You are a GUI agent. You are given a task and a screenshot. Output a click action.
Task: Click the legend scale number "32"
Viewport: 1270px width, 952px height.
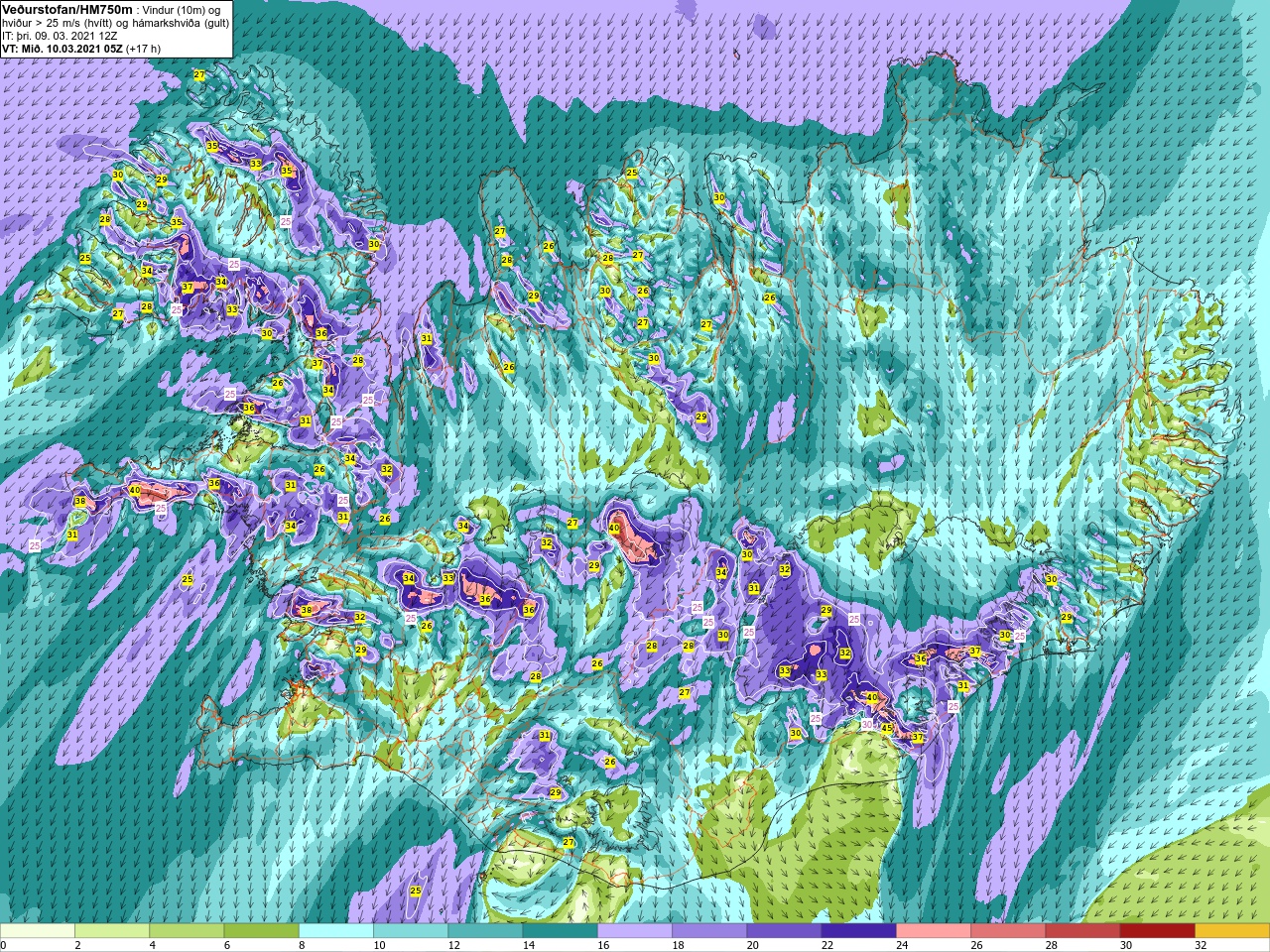pos(1201,945)
